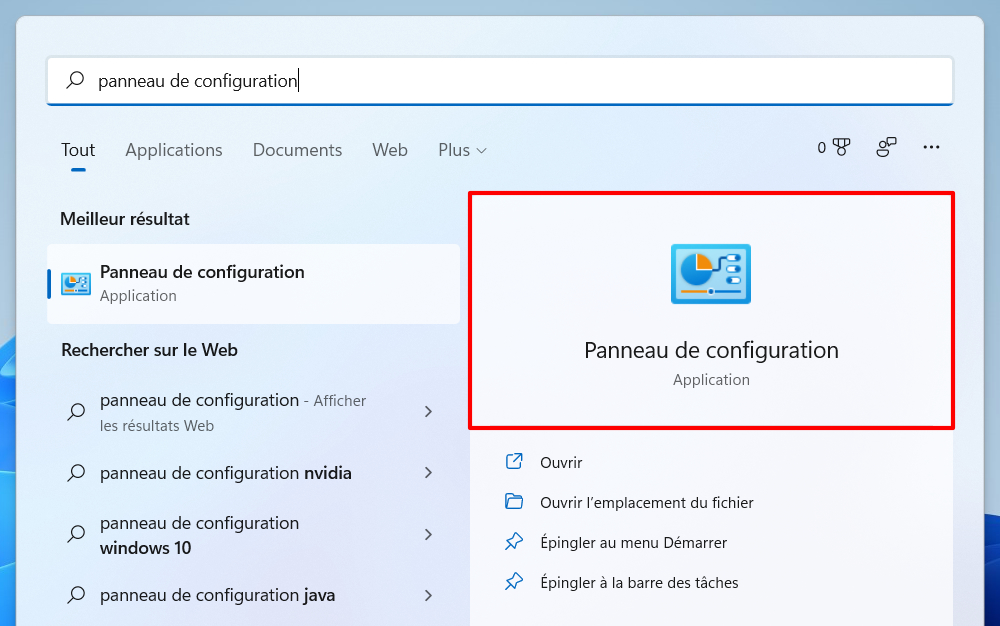Click the Meilleur résultat heading
This screenshot has height=626, width=1000.
125,219
